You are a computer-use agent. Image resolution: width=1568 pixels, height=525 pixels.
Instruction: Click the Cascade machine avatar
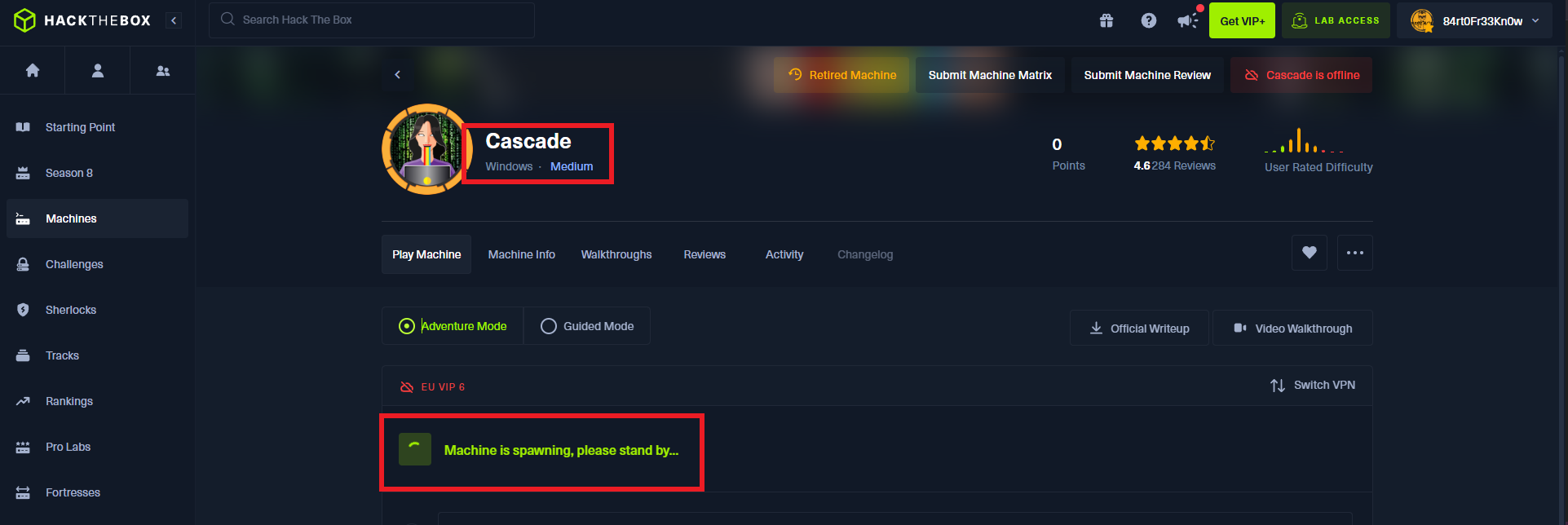[427, 149]
